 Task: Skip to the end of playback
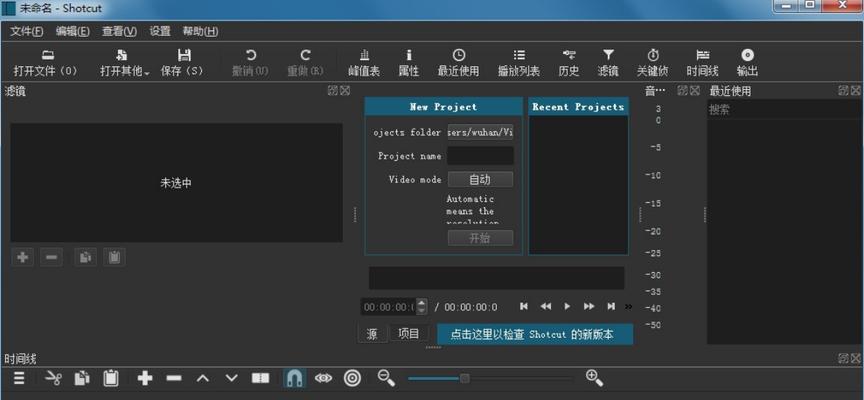tap(611, 306)
